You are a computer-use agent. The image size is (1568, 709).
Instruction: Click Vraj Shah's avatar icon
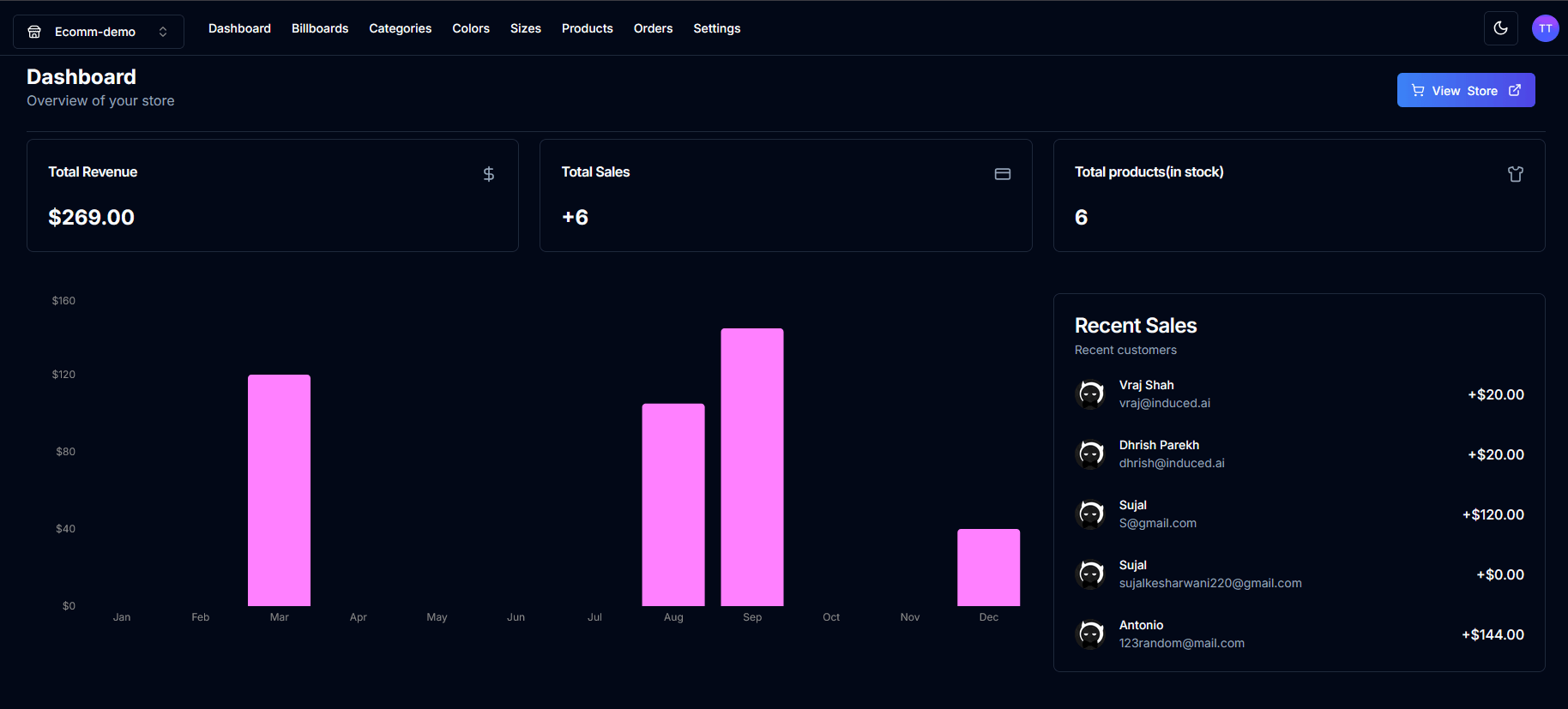coord(1090,394)
